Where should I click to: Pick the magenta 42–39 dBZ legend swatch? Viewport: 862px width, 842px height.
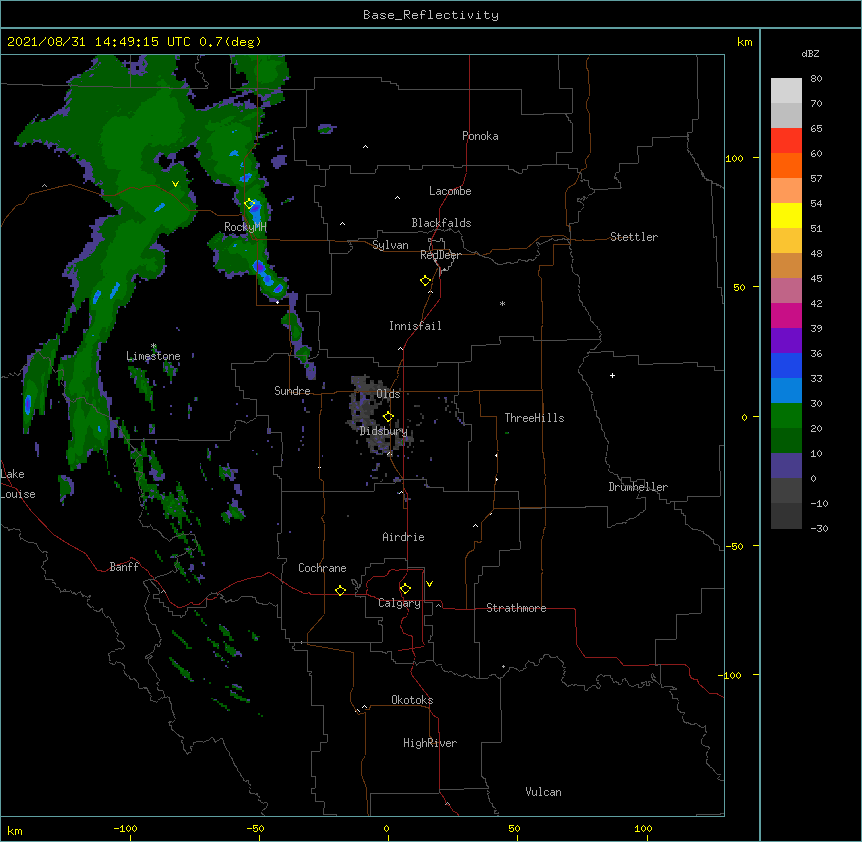coord(786,315)
